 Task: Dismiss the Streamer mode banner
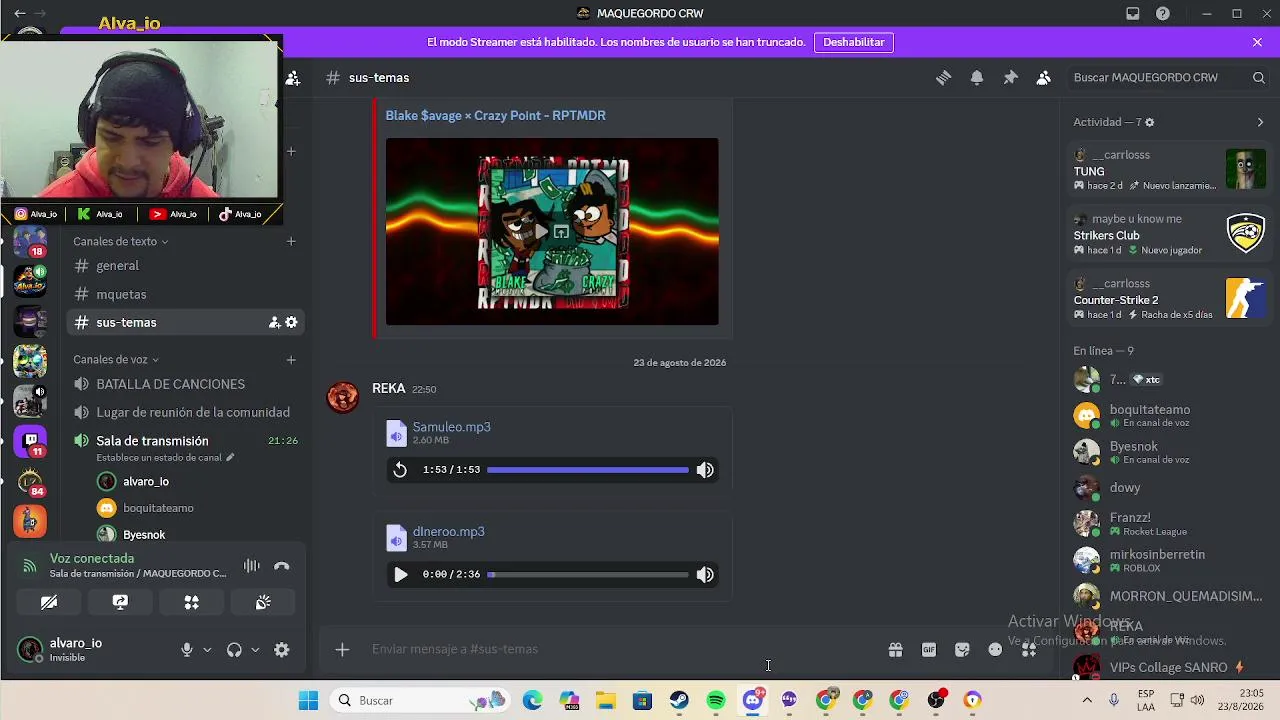pyautogui.click(x=1257, y=42)
